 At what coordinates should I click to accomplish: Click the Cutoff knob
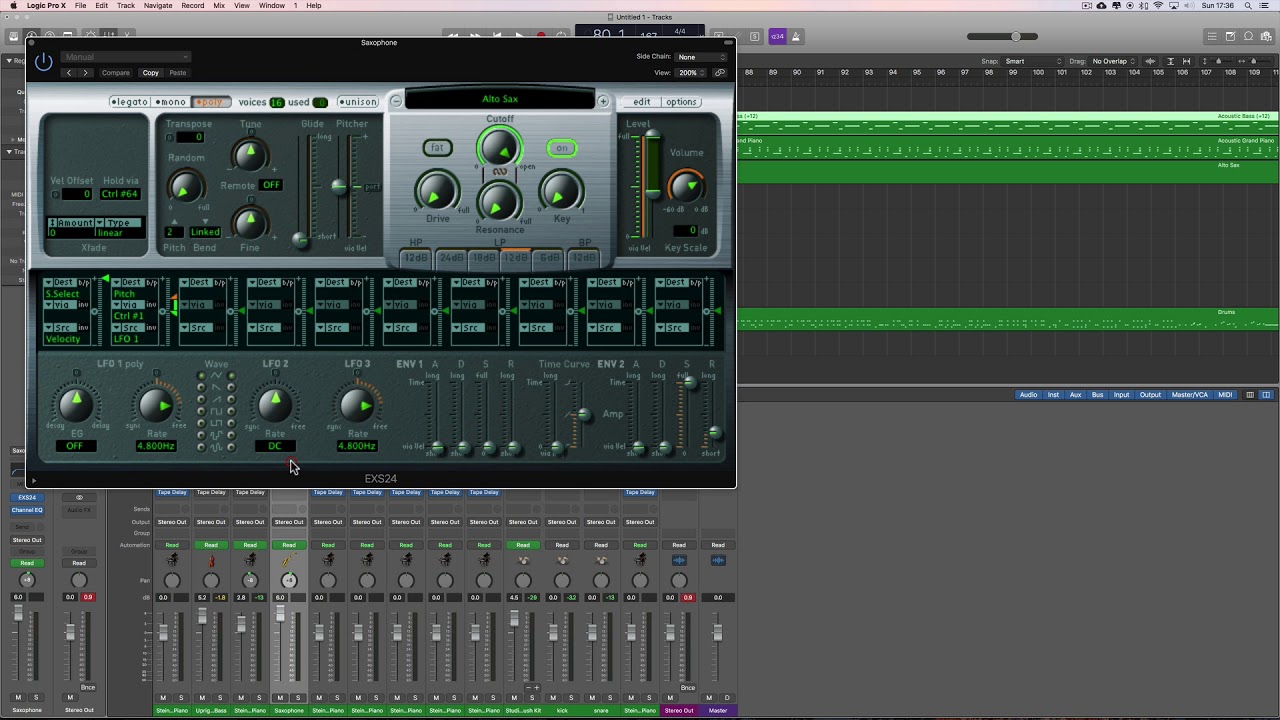click(499, 148)
